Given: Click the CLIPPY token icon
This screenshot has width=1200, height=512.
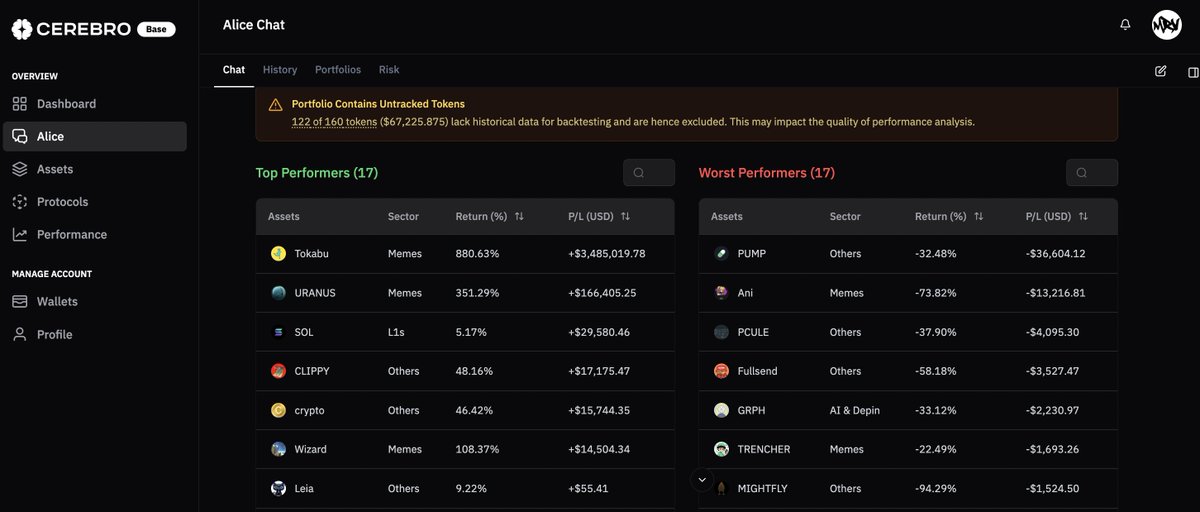Looking at the screenshot, I should pyautogui.click(x=279, y=371).
